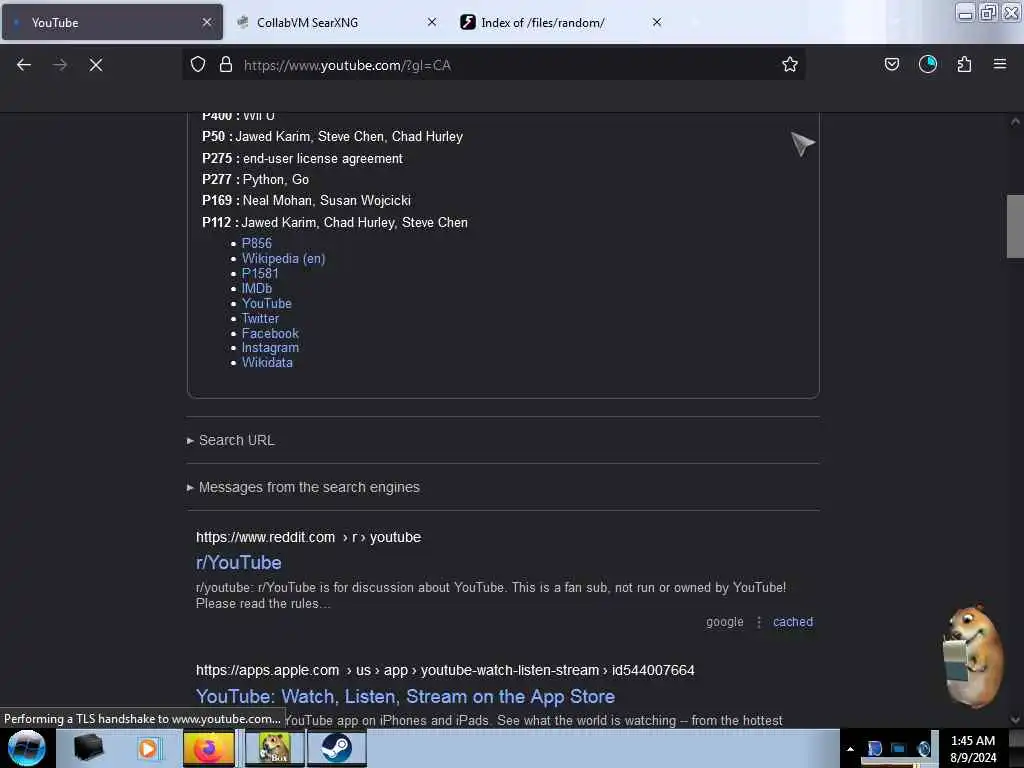Click the volume tray icon
Viewport: 1024px width, 768px height.
click(923, 748)
